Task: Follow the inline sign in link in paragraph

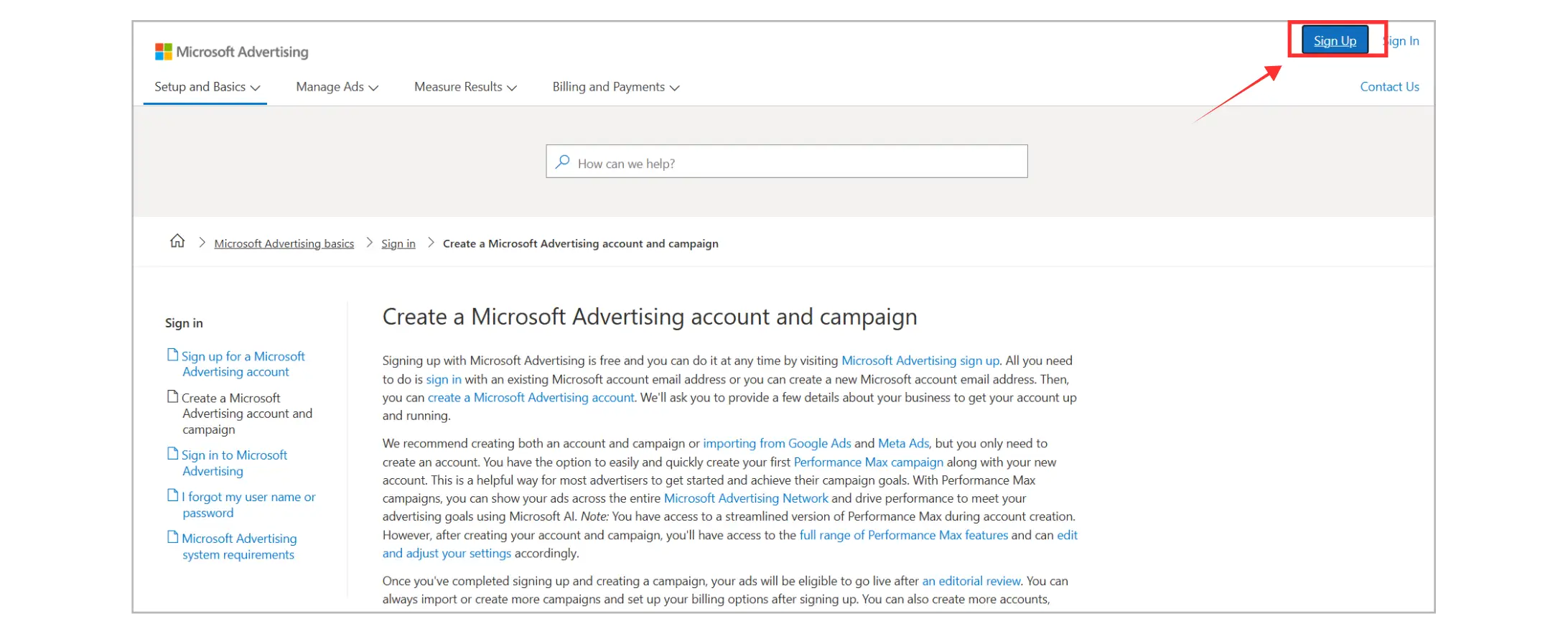Action: [444, 379]
